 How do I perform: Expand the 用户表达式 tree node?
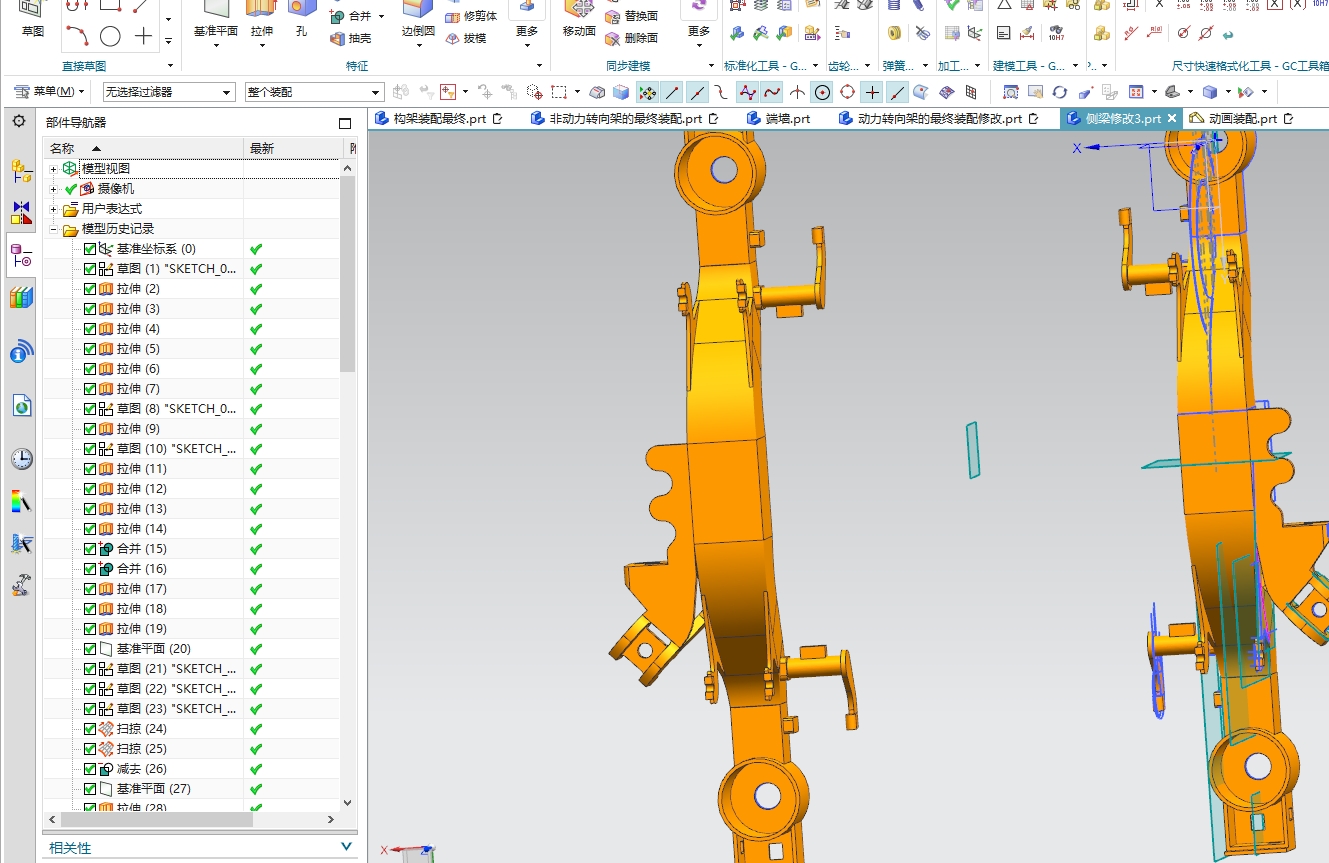[x=53, y=209]
